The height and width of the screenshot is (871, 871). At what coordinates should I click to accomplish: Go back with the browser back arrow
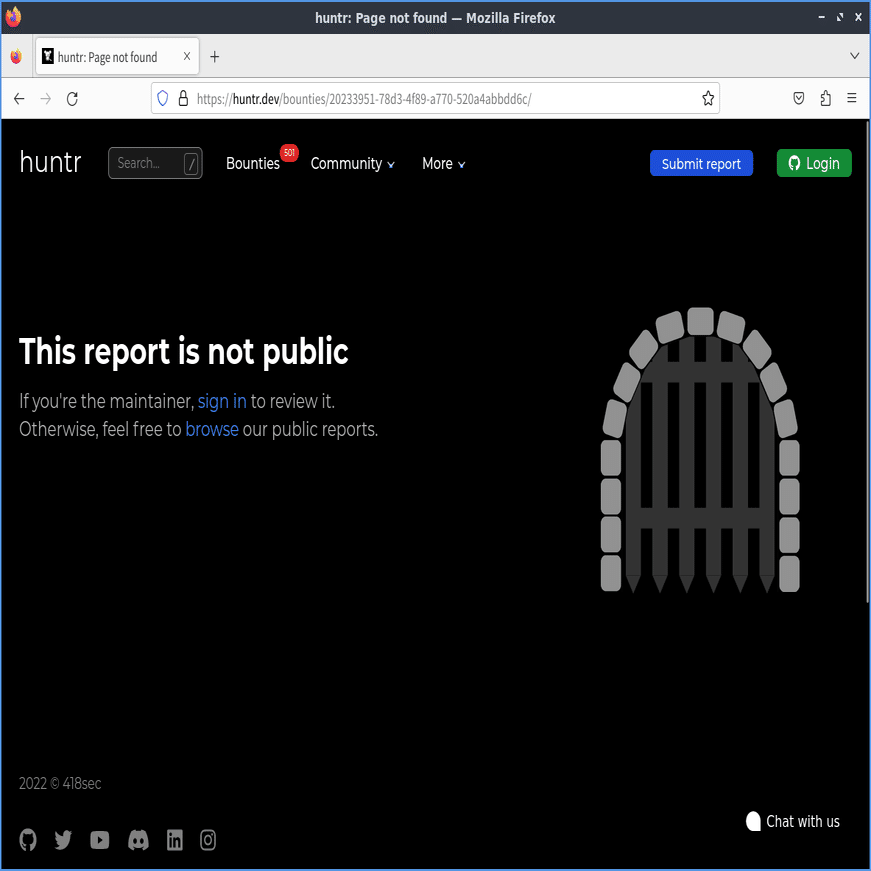tap(19, 99)
